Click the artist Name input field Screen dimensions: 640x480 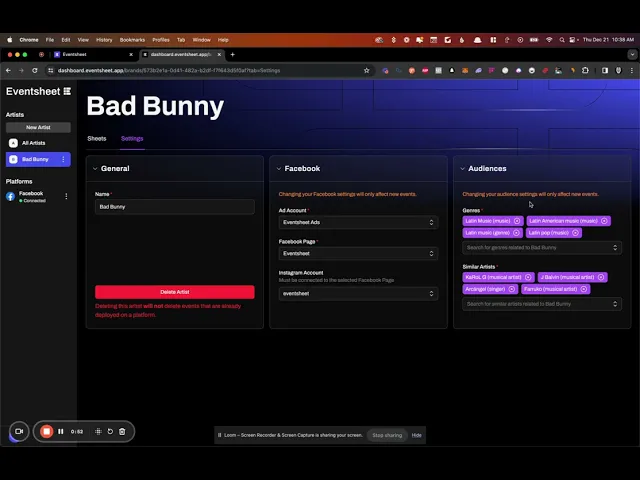click(x=175, y=207)
